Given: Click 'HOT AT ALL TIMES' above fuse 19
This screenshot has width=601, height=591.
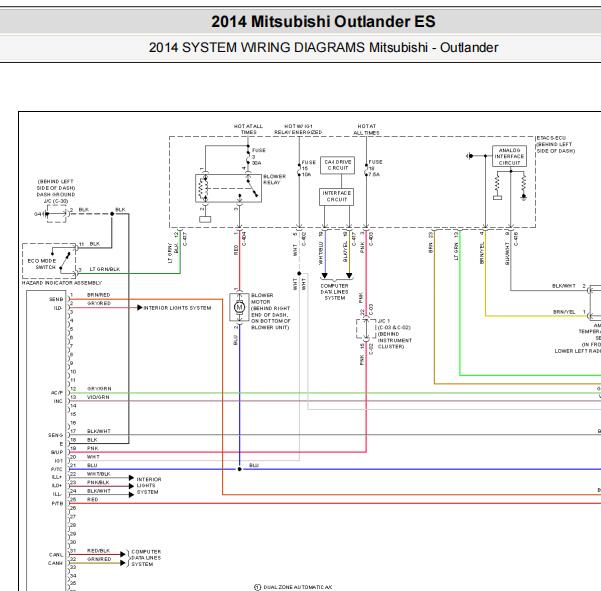Looking at the screenshot, I should [366, 130].
